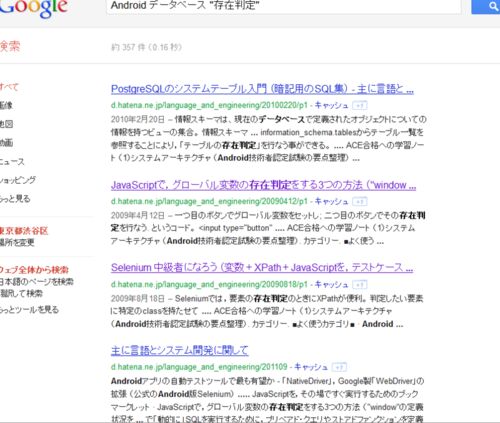This screenshot has height=423, width=500.
Task: Click the Google logo
Action: coord(33,8)
